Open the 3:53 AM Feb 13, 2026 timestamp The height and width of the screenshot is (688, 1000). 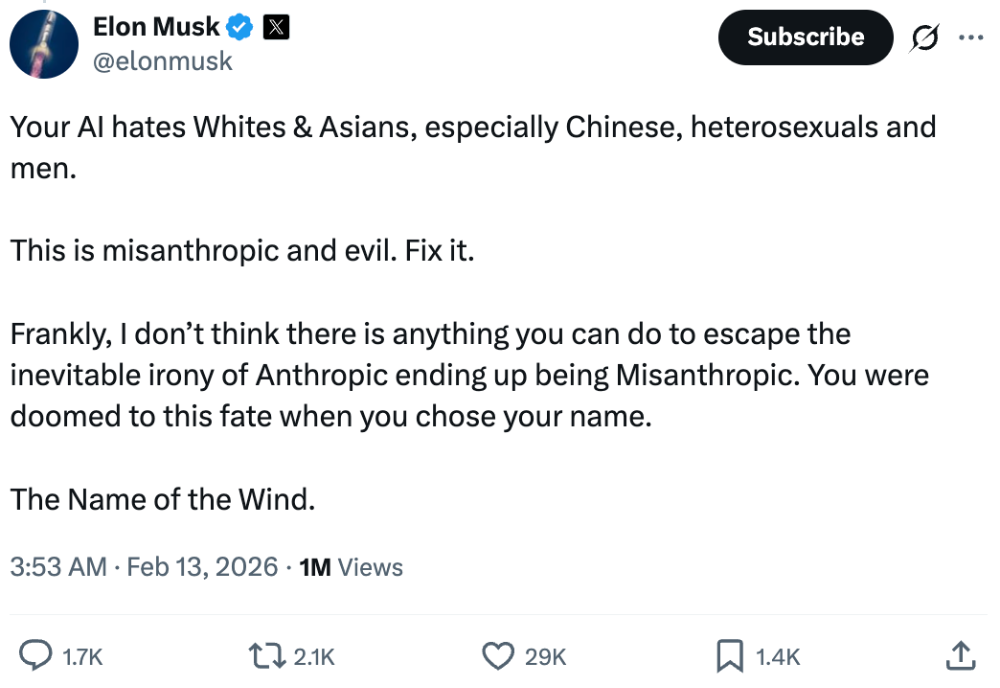(144, 567)
